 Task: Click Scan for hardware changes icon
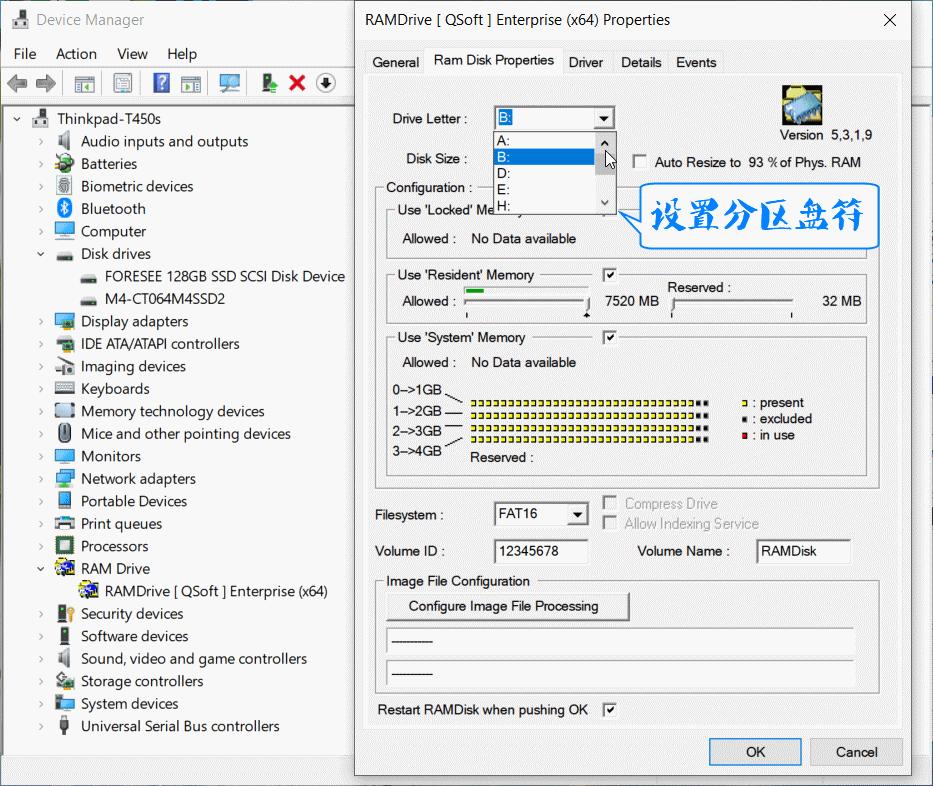[230, 83]
